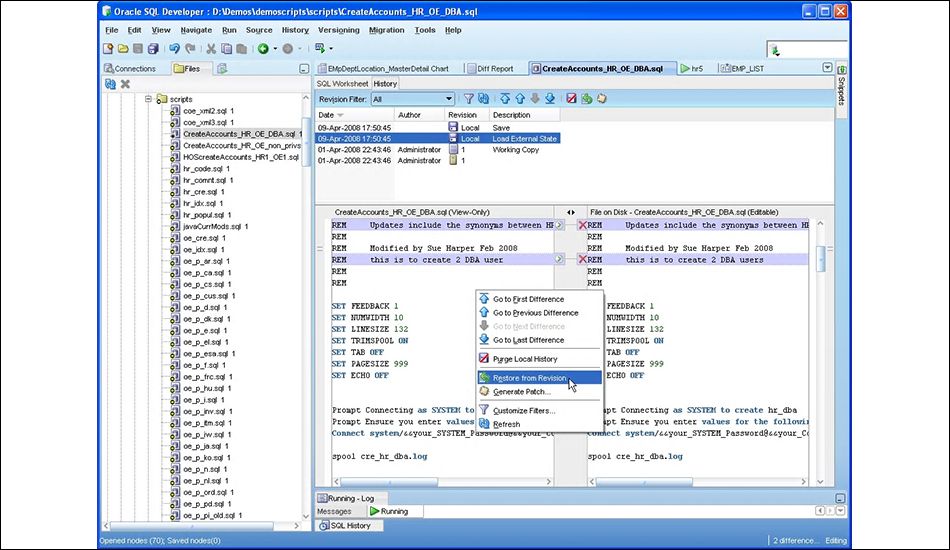Screen dimensions: 950x550
Task: Click arrow beside 'Updates include the synonyms' left line
Action: point(559,225)
